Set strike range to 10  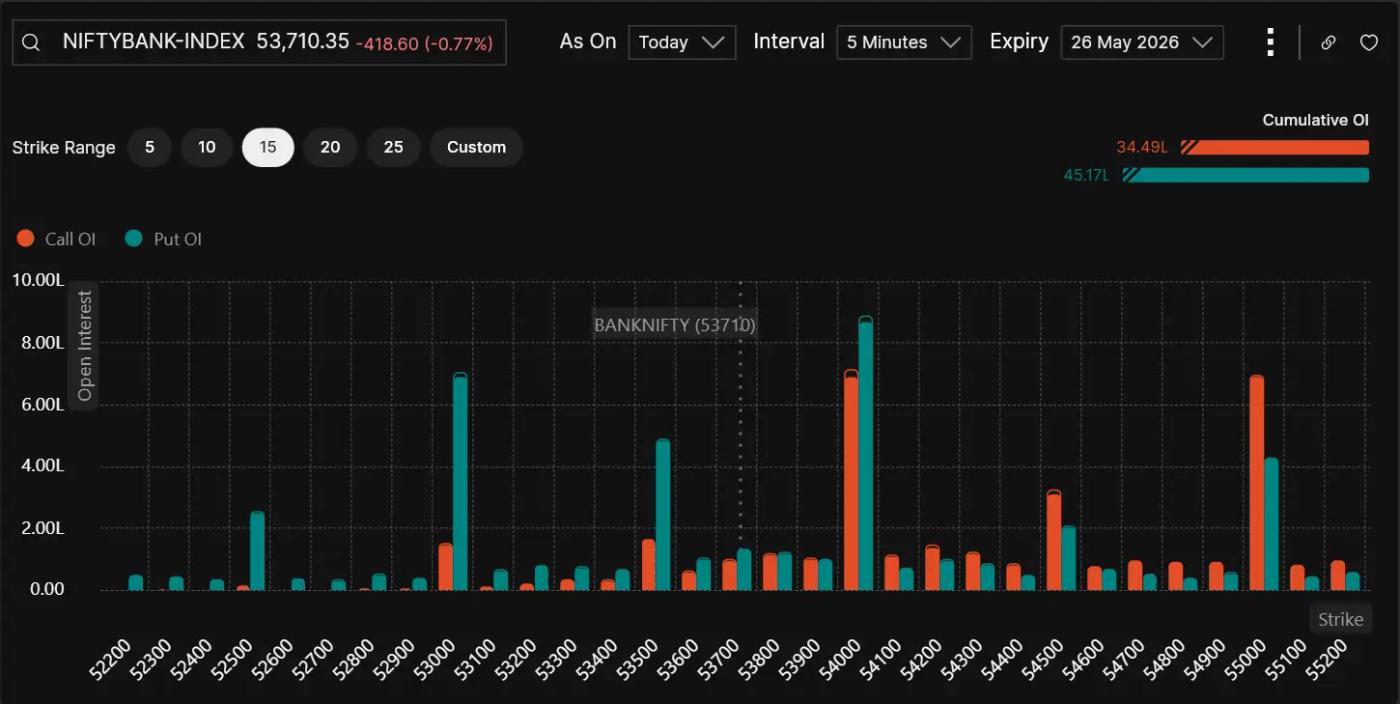[206, 147]
